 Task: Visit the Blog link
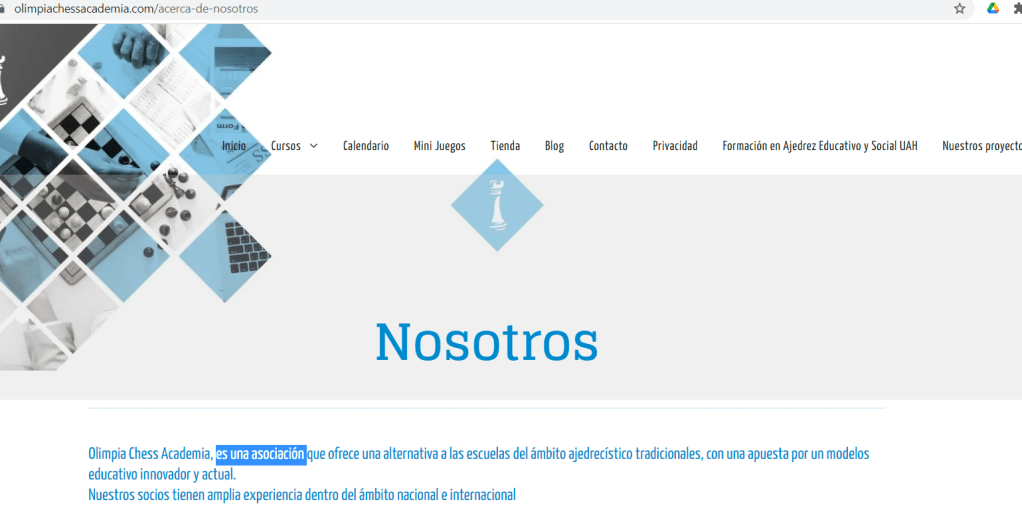[554, 146]
